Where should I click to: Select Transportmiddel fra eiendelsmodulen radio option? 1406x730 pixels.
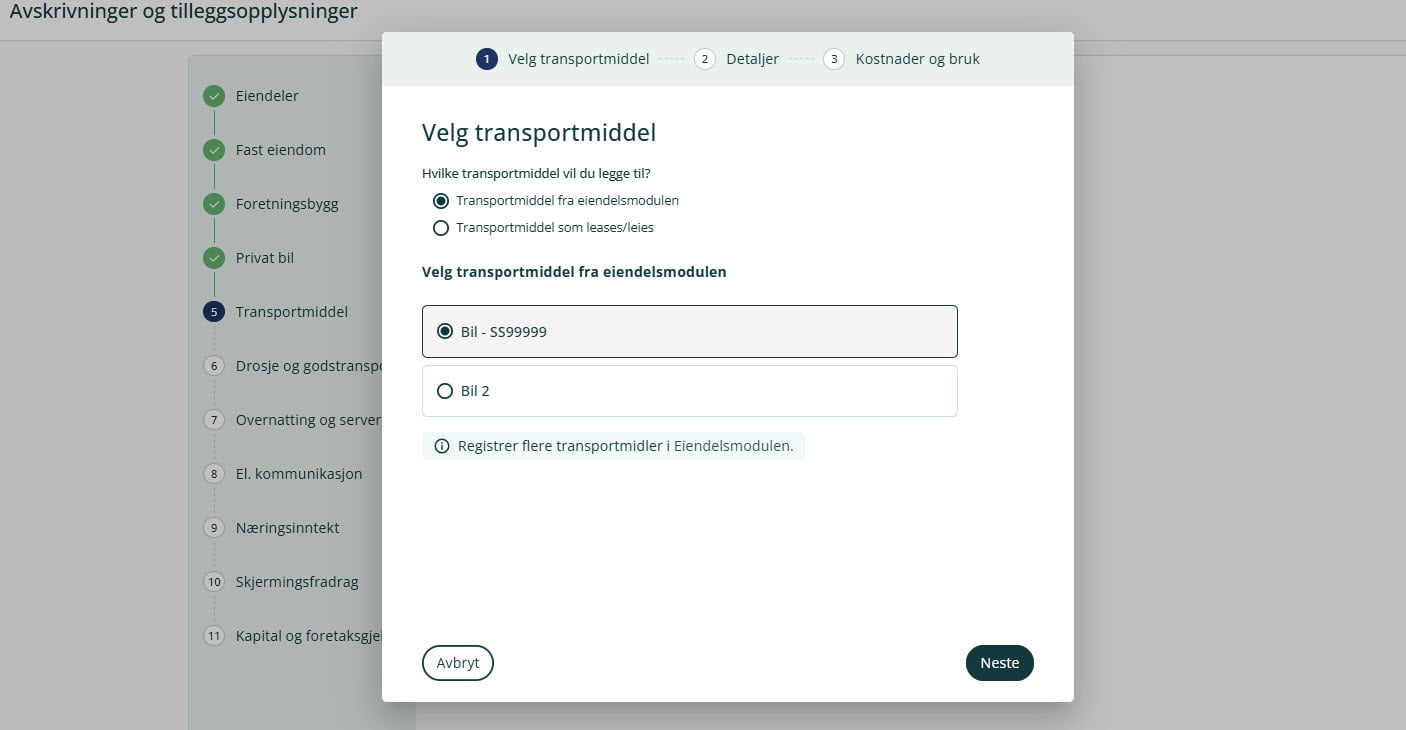441,201
